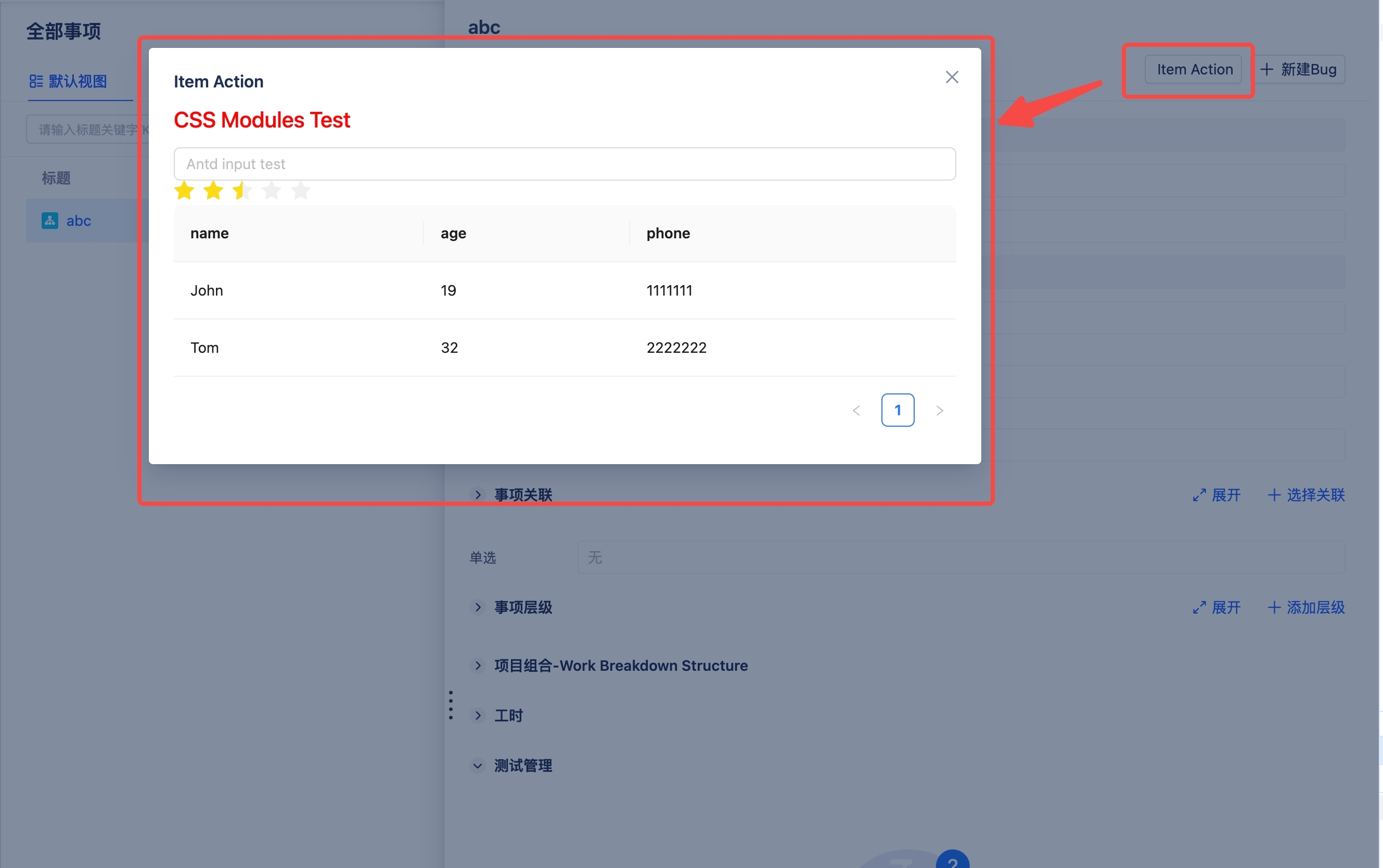1383x868 pixels.
Task: Expand the 事项关联 section
Action: click(x=478, y=495)
